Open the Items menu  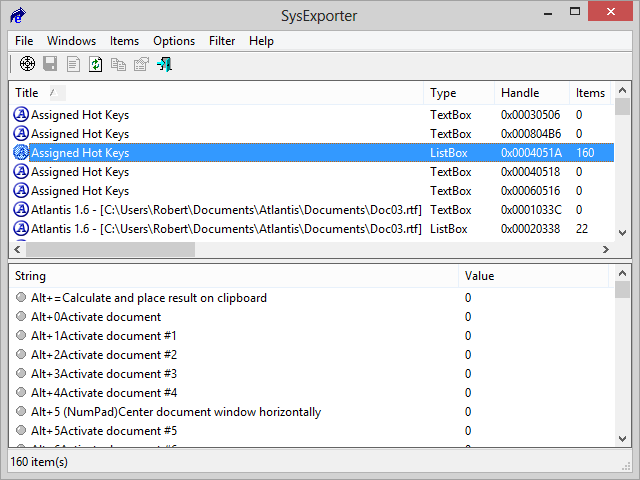[124, 41]
